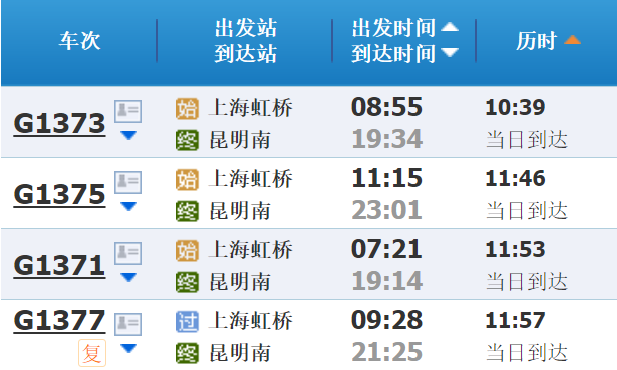The width and height of the screenshot is (617, 370).
Task: Expand the G1371 stops with the blue arrow
Action: (x=128, y=277)
